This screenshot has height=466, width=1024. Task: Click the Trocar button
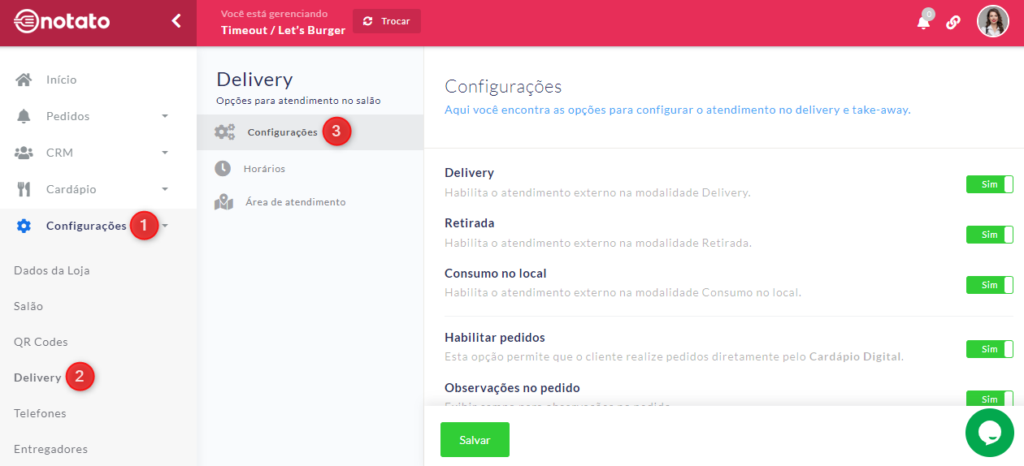pyautogui.click(x=387, y=21)
